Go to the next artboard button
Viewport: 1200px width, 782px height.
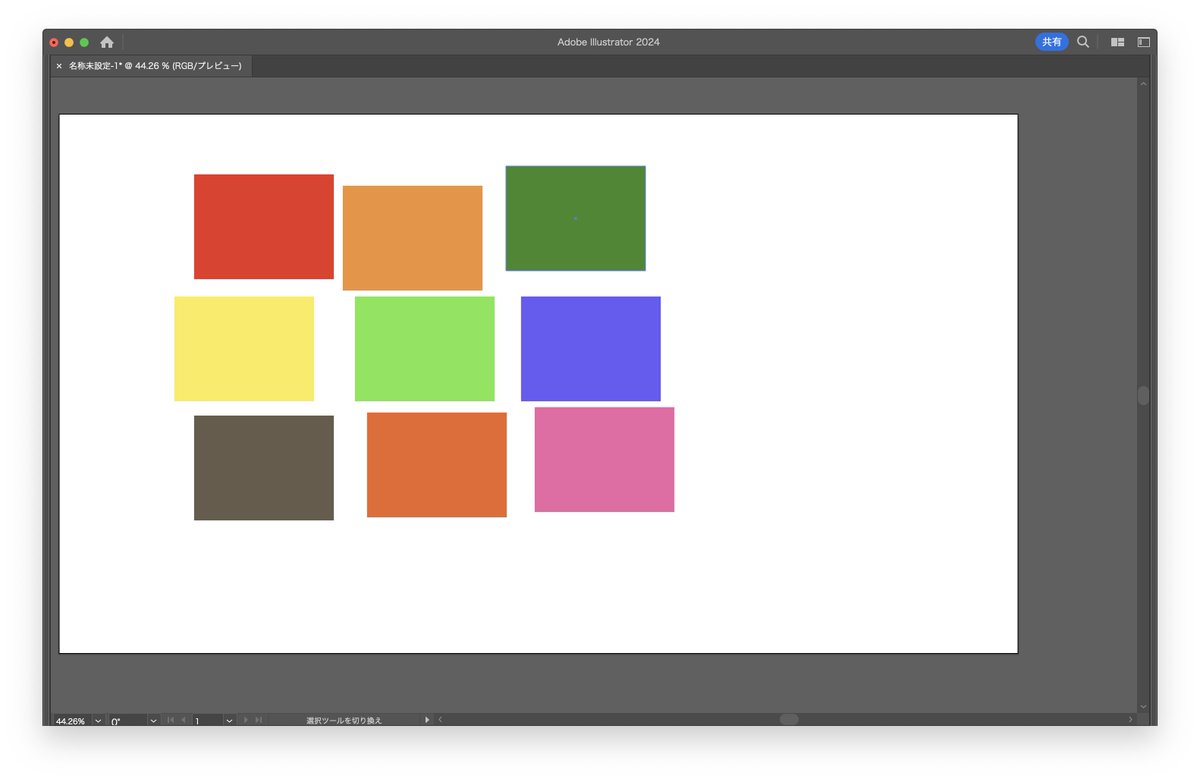(x=246, y=720)
